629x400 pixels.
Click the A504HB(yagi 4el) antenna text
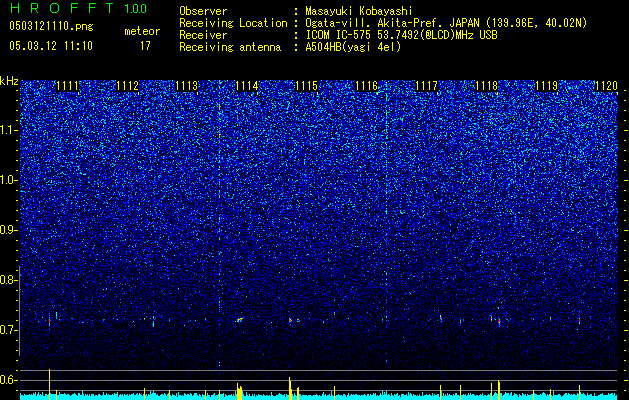(x=353, y=47)
